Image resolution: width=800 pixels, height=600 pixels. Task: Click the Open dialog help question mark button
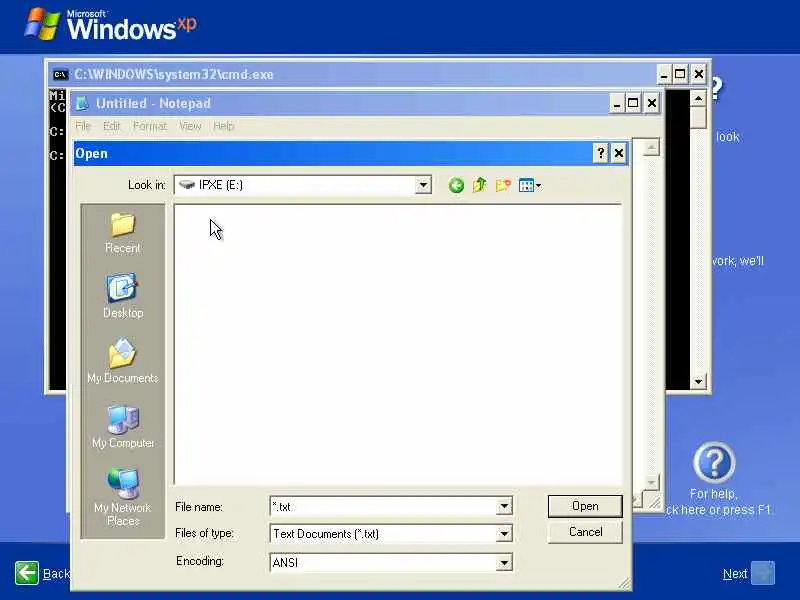point(601,153)
